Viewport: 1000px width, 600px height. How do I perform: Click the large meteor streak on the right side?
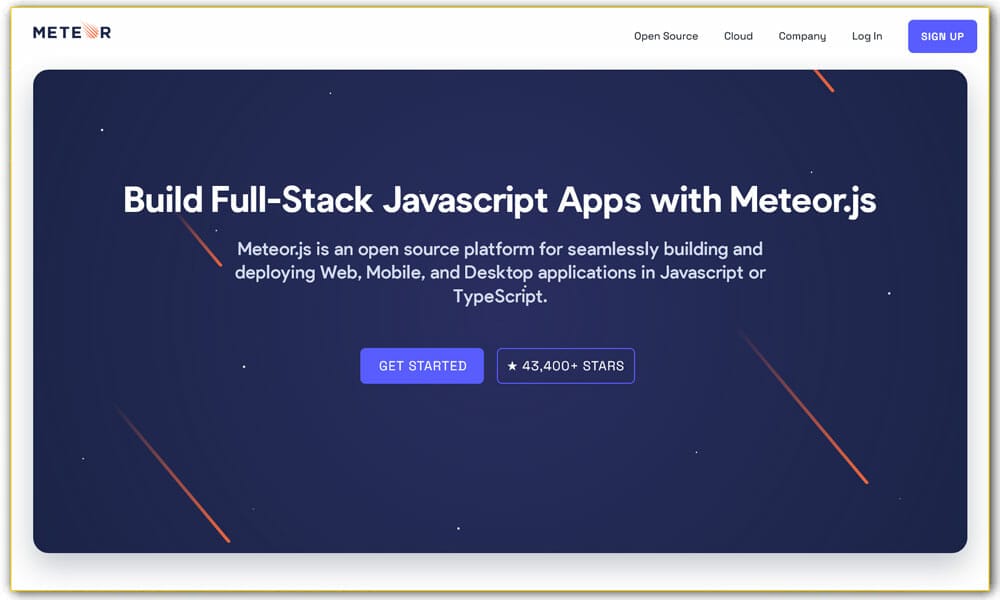click(x=805, y=409)
